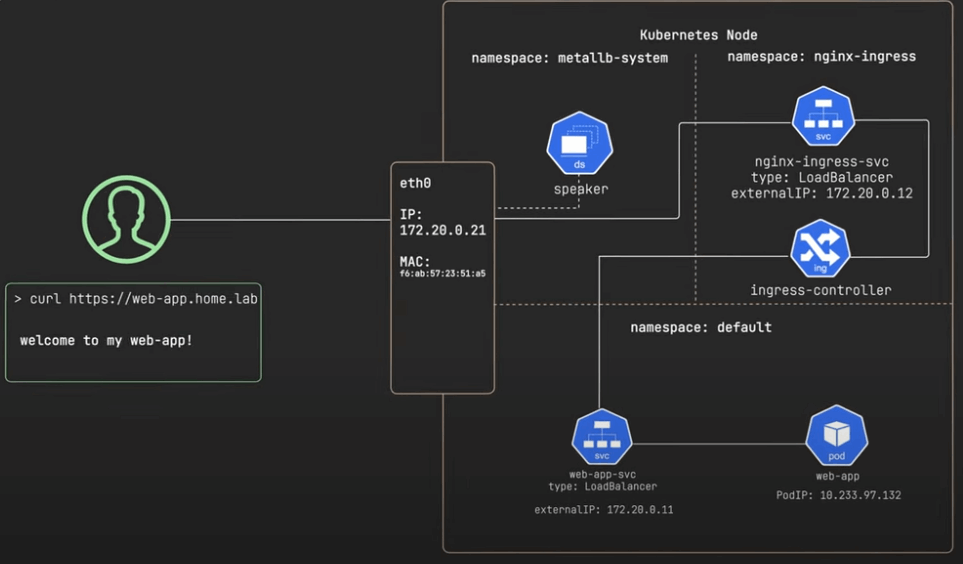Screen dimensions: 963x564
Task: Click externalIP 172.20.0.12 text
Action: click(x=821, y=193)
